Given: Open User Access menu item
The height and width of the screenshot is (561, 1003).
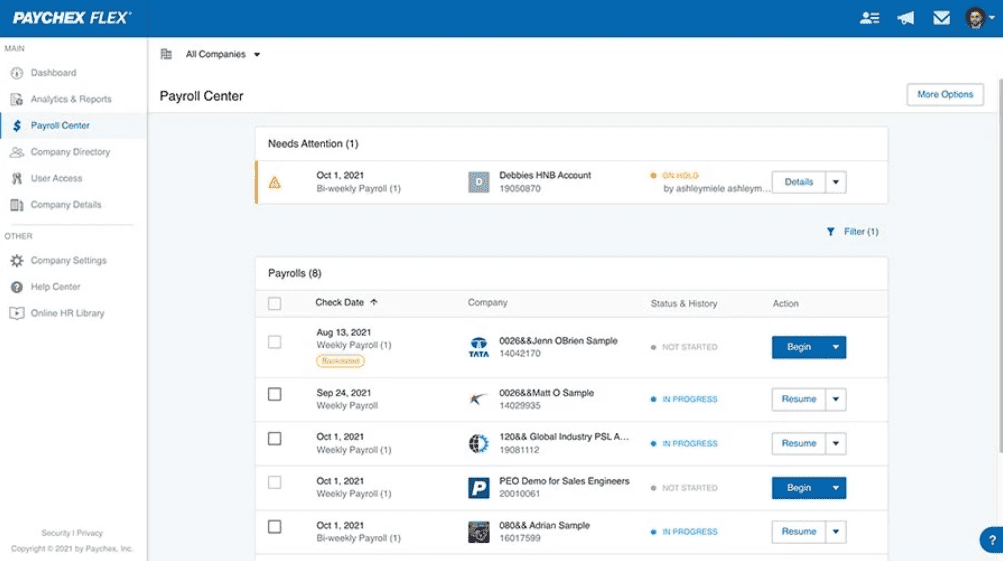Looking at the screenshot, I should (56, 178).
